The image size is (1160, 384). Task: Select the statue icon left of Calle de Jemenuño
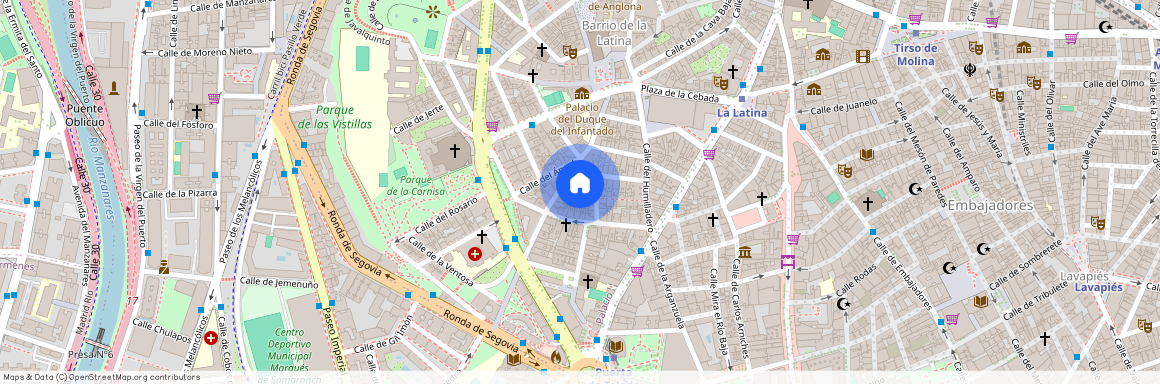pos(163,267)
